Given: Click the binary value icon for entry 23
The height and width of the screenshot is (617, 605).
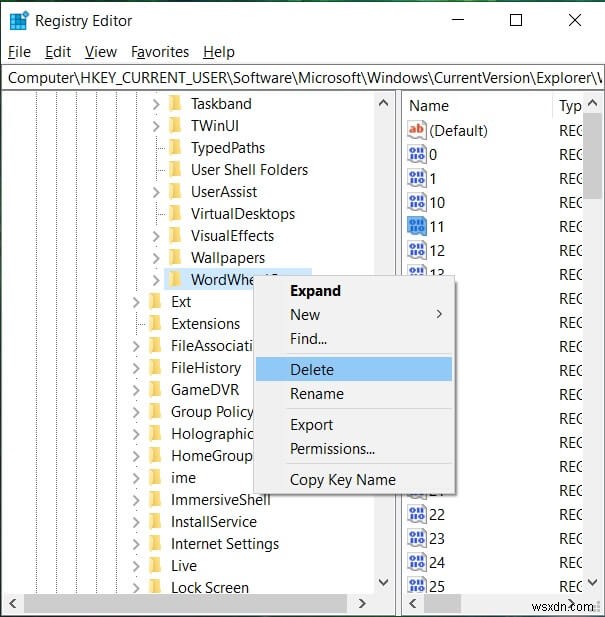Looking at the screenshot, I should (417, 538).
